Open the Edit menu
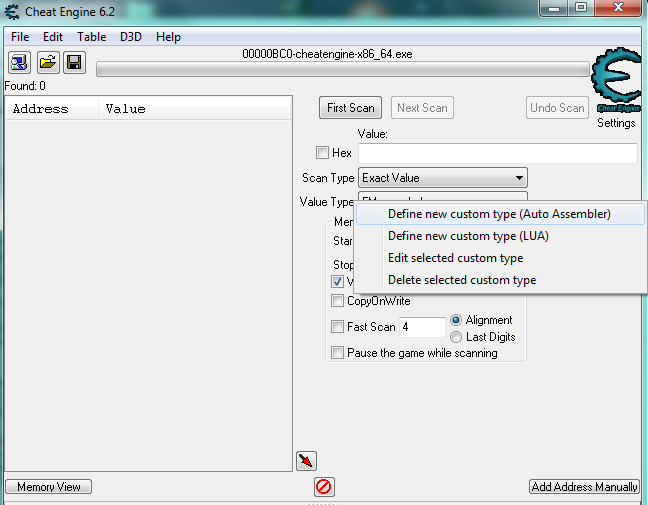Image resolution: width=648 pixels, height=505 pixels. pos(53,37)
